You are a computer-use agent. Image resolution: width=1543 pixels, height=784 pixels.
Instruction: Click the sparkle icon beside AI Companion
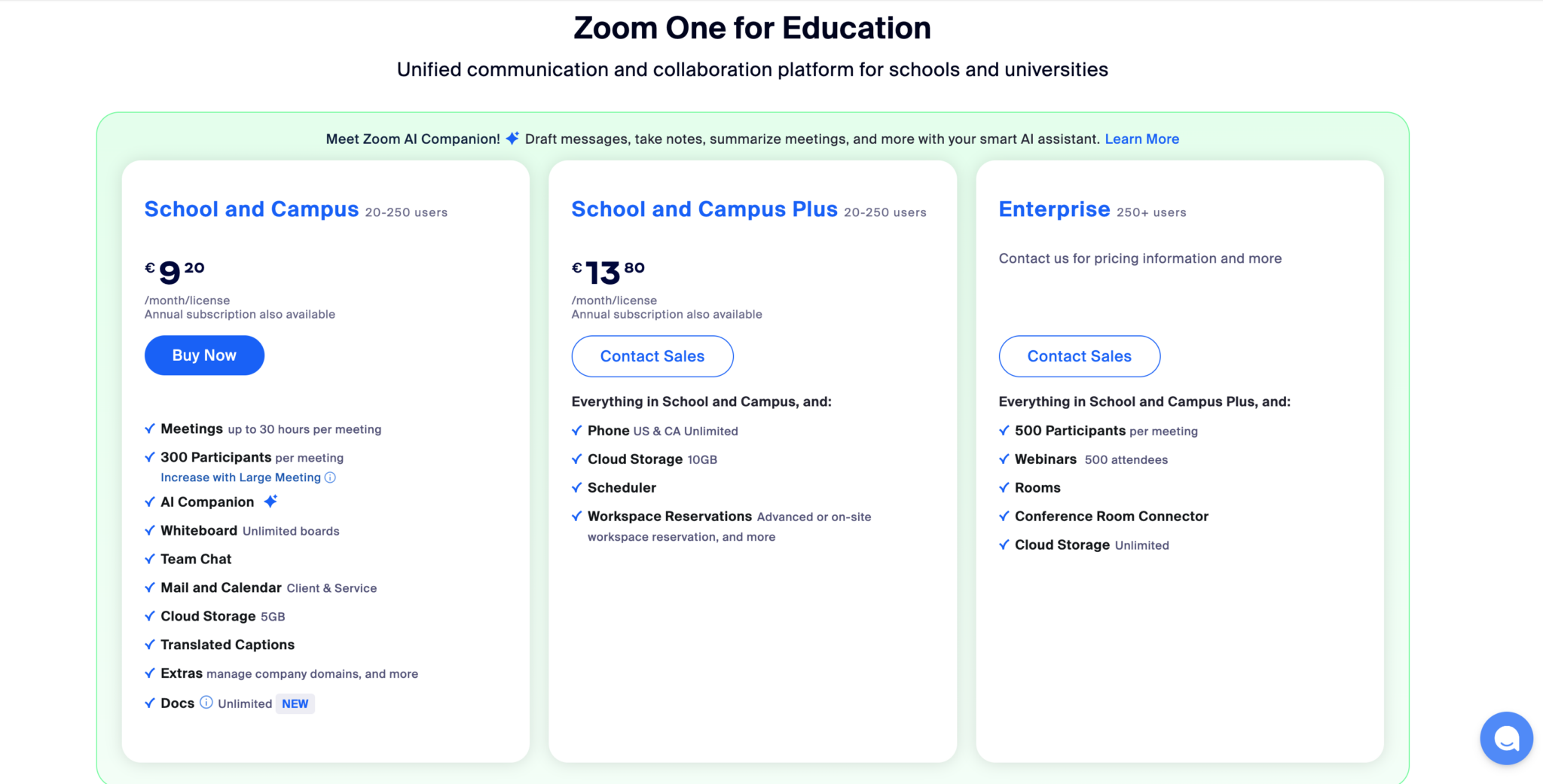[x=271, y=500]
